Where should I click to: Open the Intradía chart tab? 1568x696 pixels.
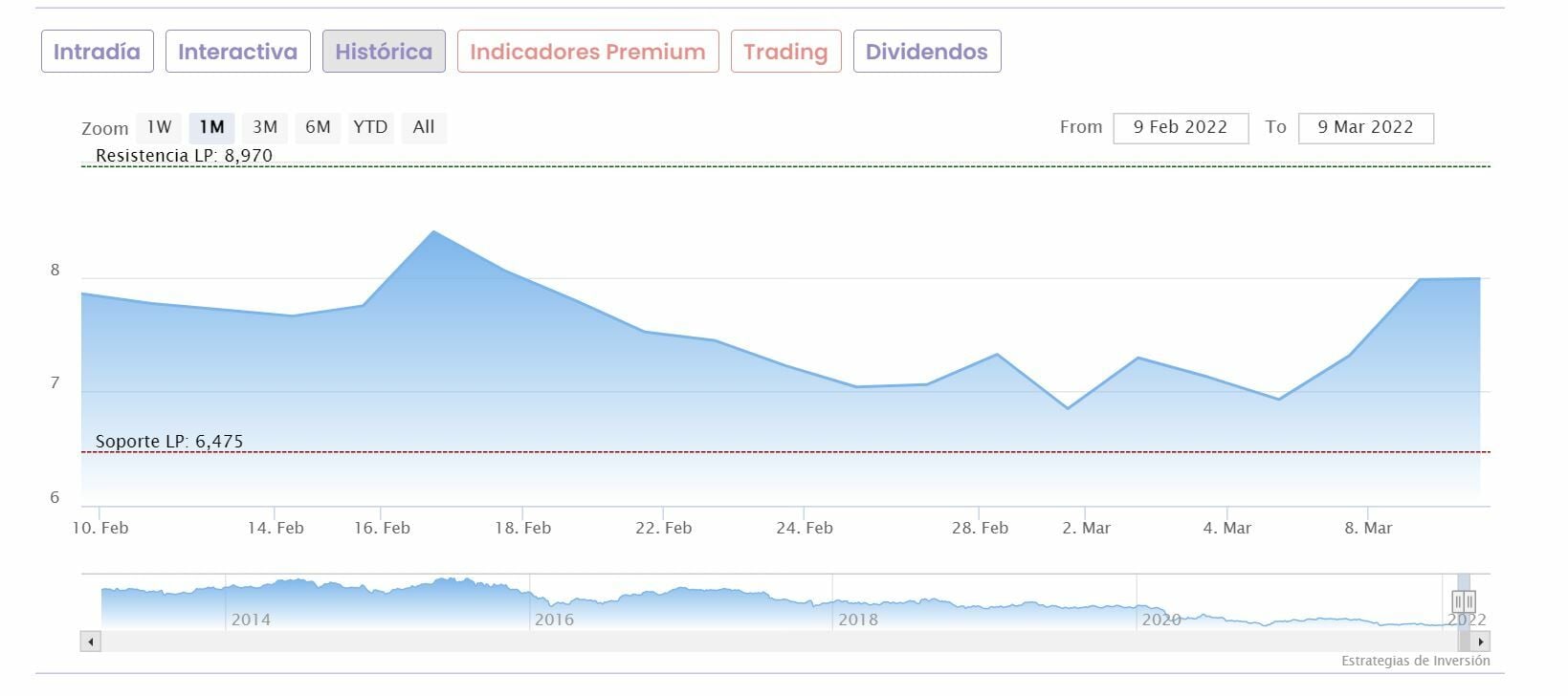click(x=97, y=52)
